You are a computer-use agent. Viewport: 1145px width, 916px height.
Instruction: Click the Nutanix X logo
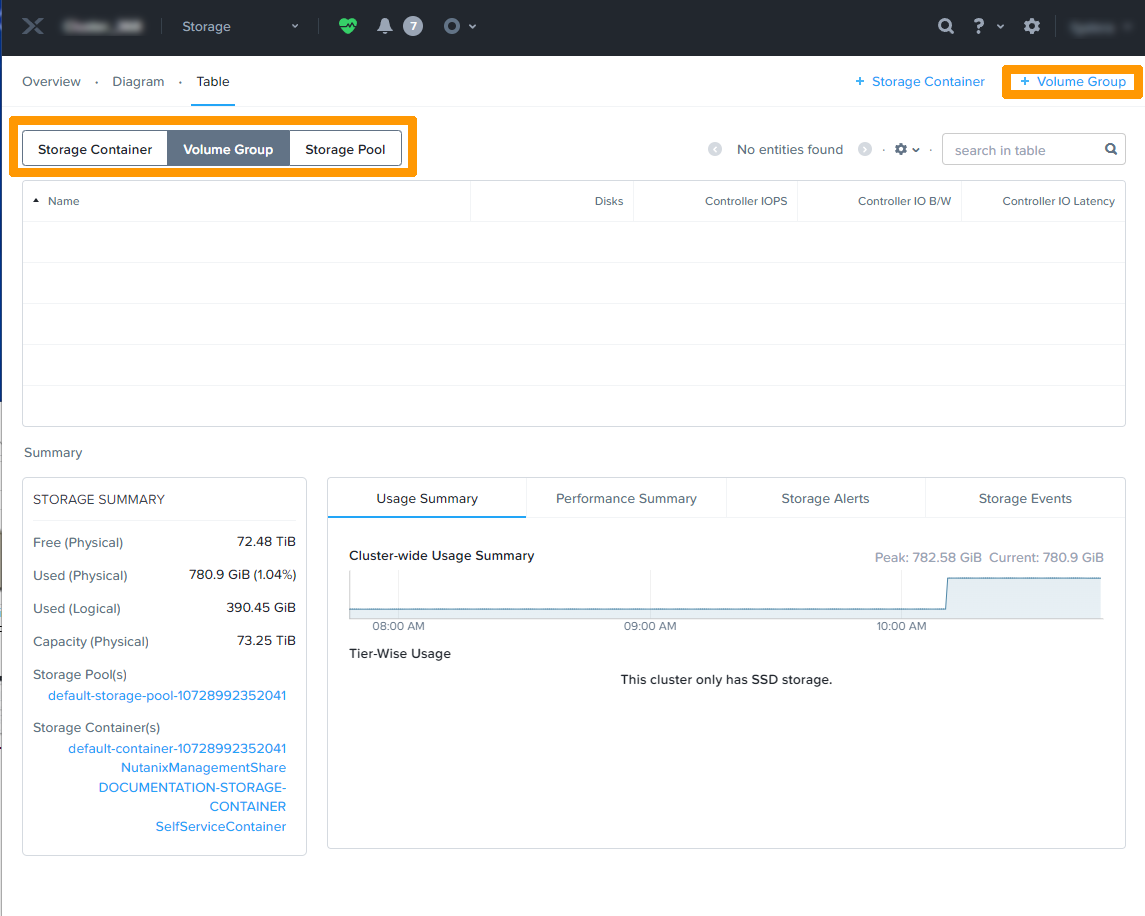[32, 26]
